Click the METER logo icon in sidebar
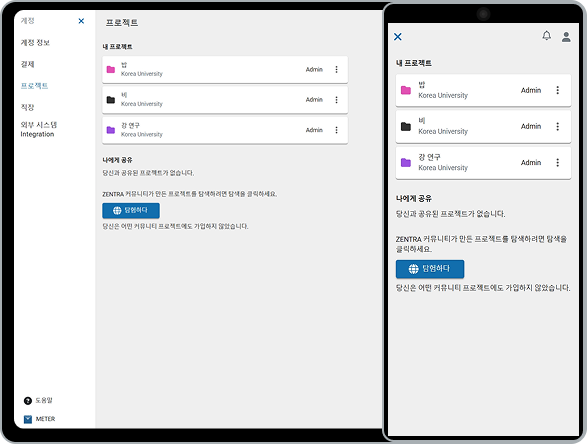587x444 pixels. pos(28,419)
